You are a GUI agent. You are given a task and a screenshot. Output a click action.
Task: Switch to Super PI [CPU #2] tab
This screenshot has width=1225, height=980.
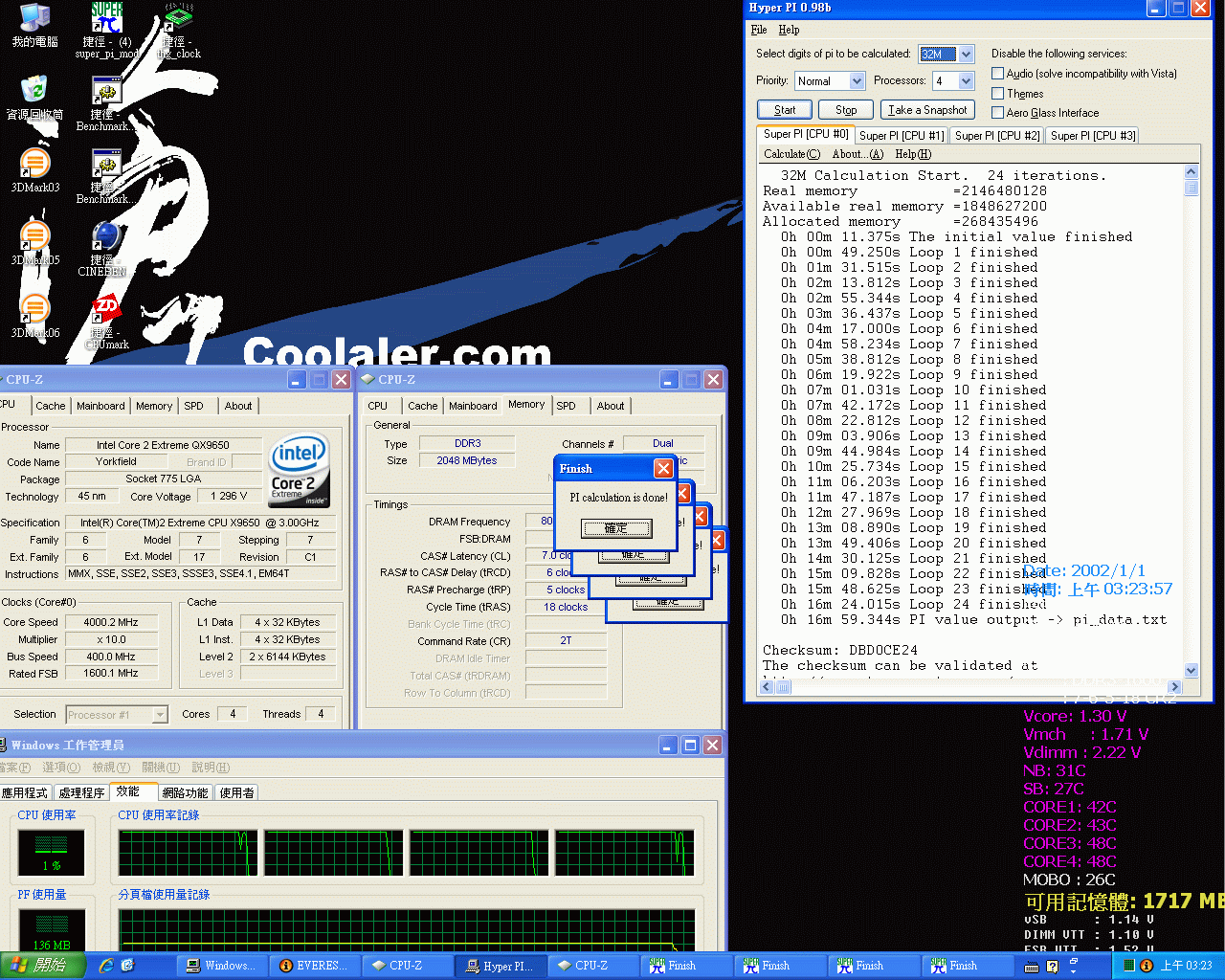[x=997, y=136]
